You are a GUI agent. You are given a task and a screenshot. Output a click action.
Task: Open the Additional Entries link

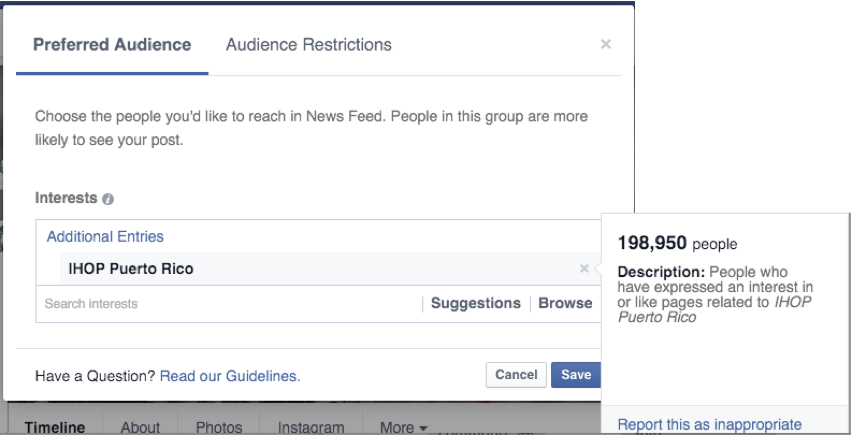pos(105,237)
